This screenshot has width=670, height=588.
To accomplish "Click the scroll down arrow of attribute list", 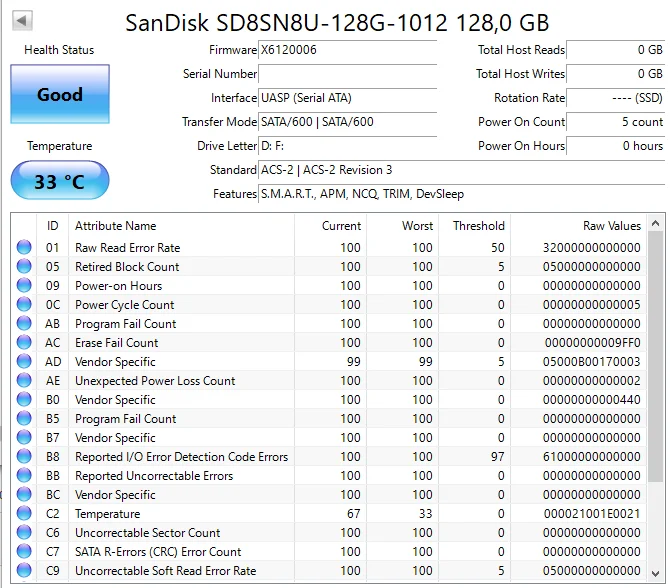I will [655, 573].
